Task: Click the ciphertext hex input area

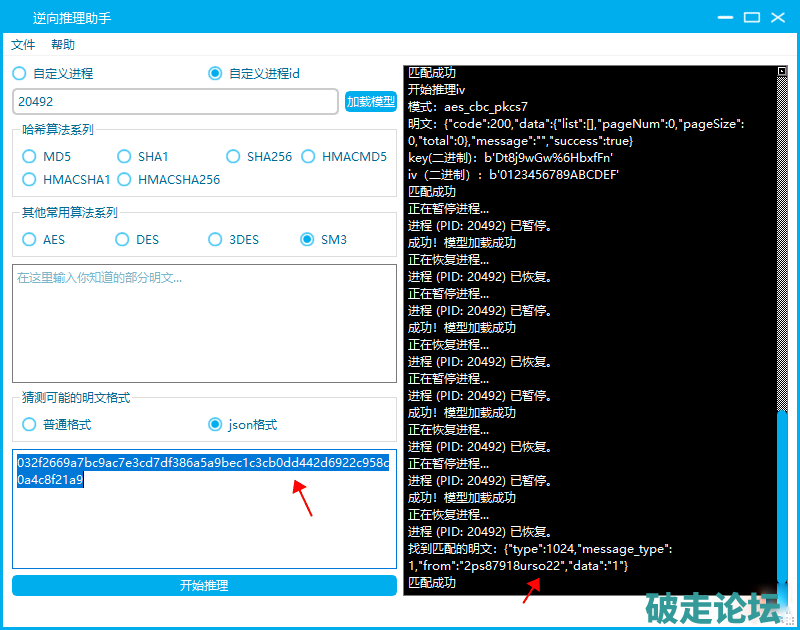Action: pos(204,520)
